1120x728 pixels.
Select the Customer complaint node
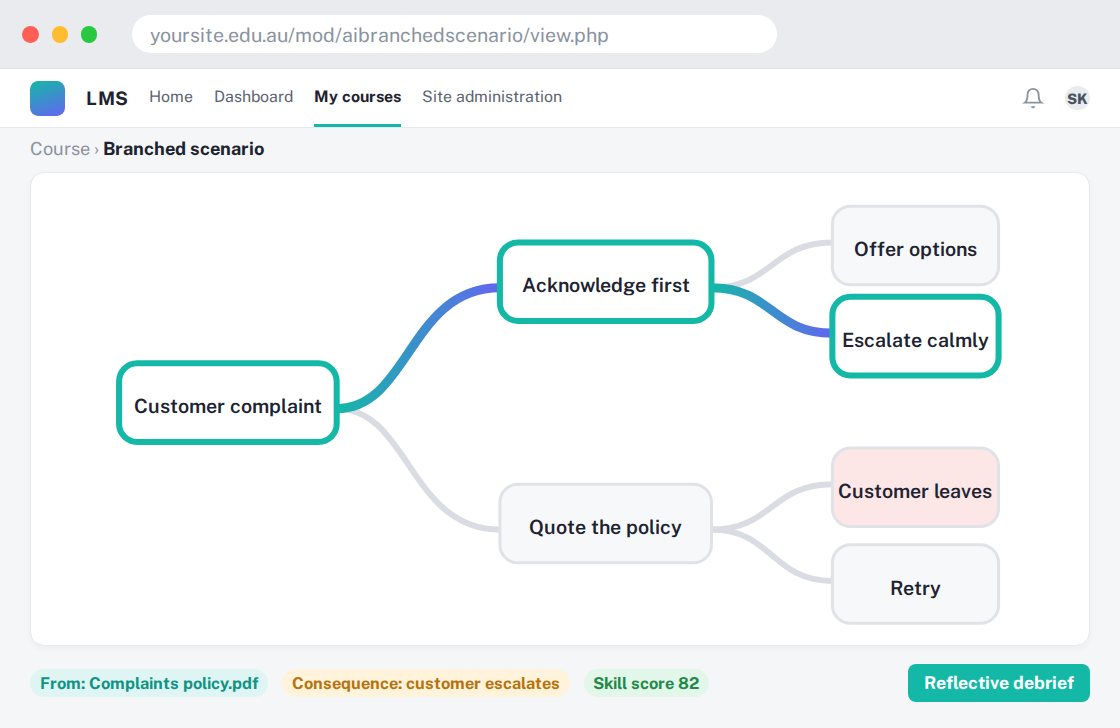228,403
